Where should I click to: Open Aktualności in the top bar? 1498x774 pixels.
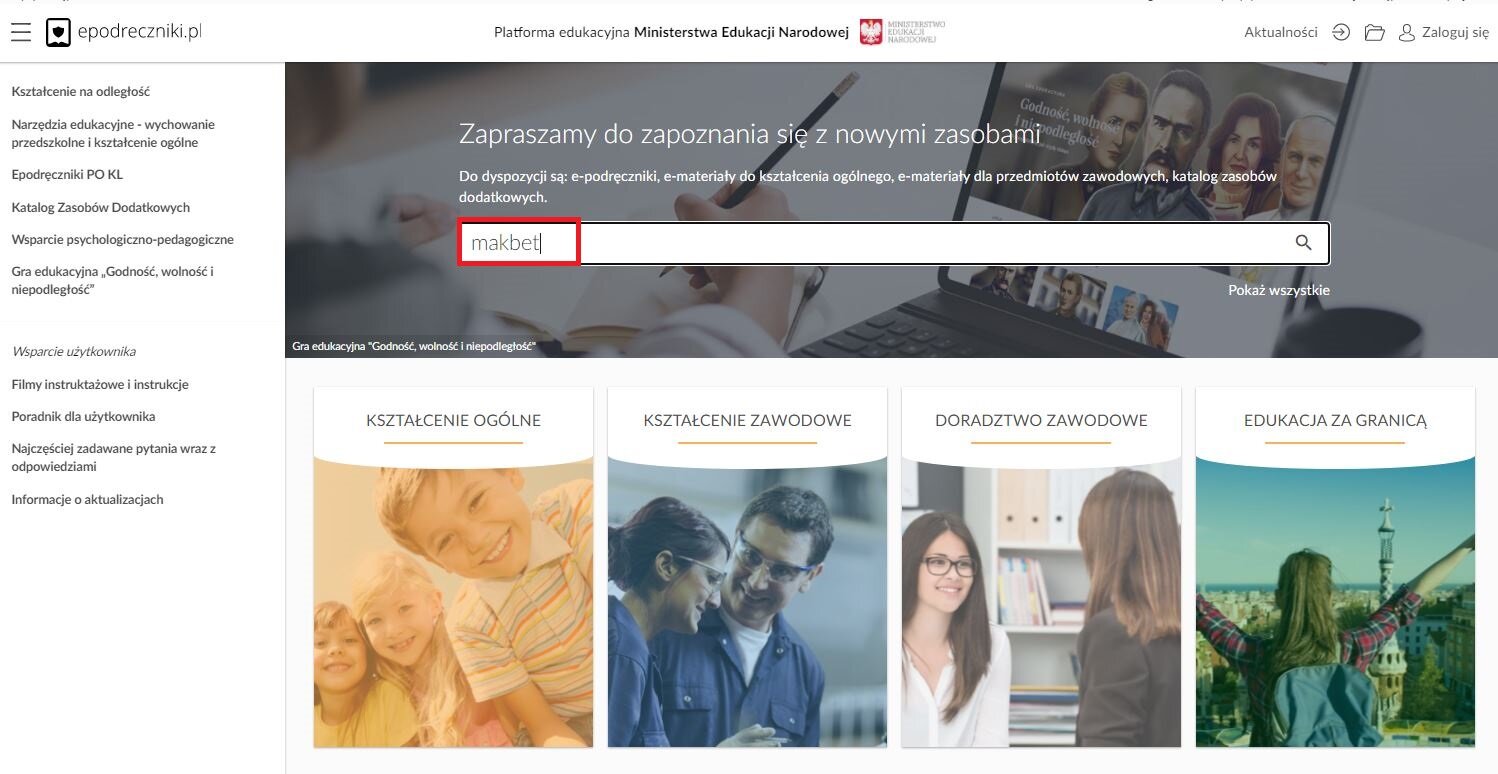pyautogui.click(x=1280, y=32)
